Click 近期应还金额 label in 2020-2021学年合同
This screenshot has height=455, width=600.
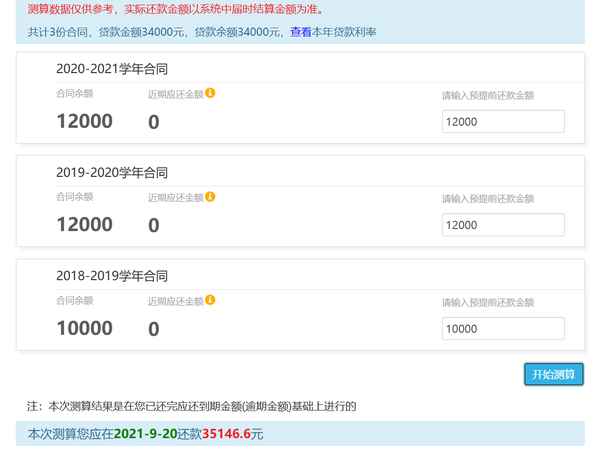tap(176, 94)
